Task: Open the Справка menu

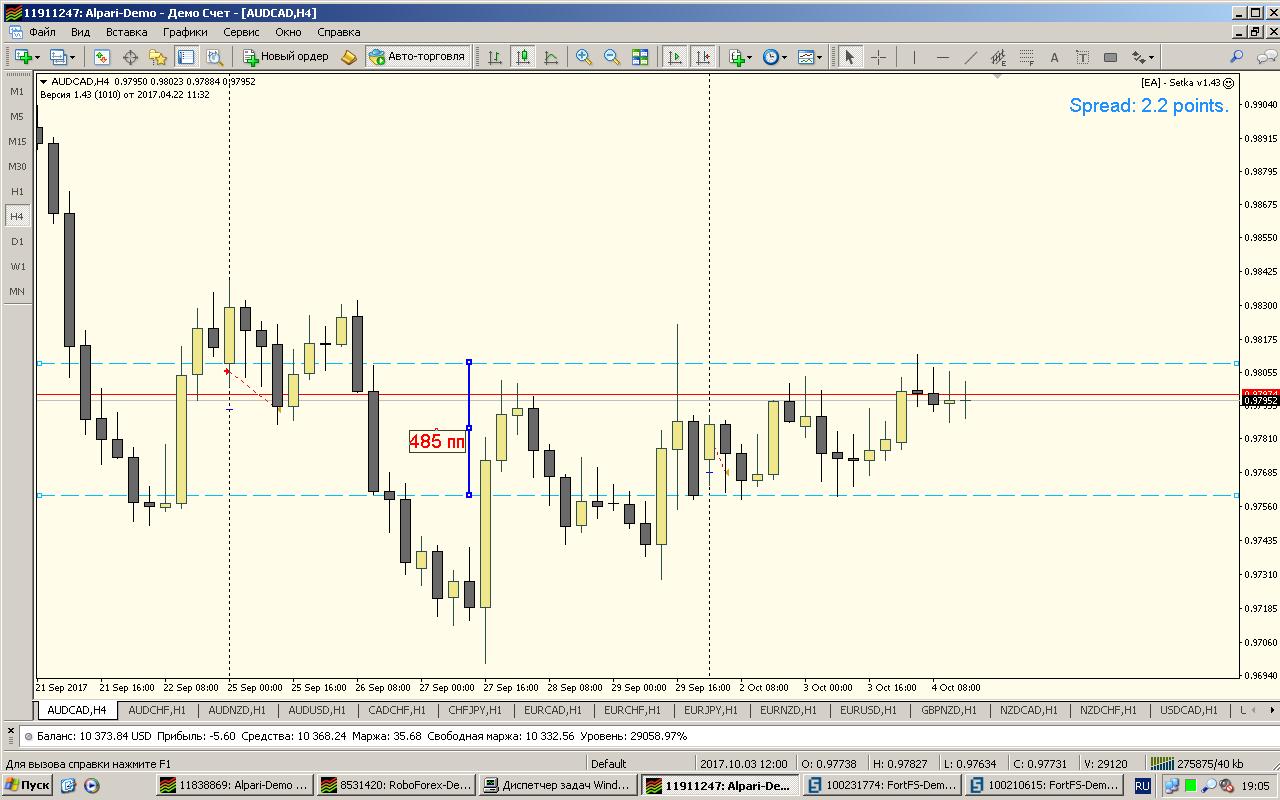Action: 338,32
